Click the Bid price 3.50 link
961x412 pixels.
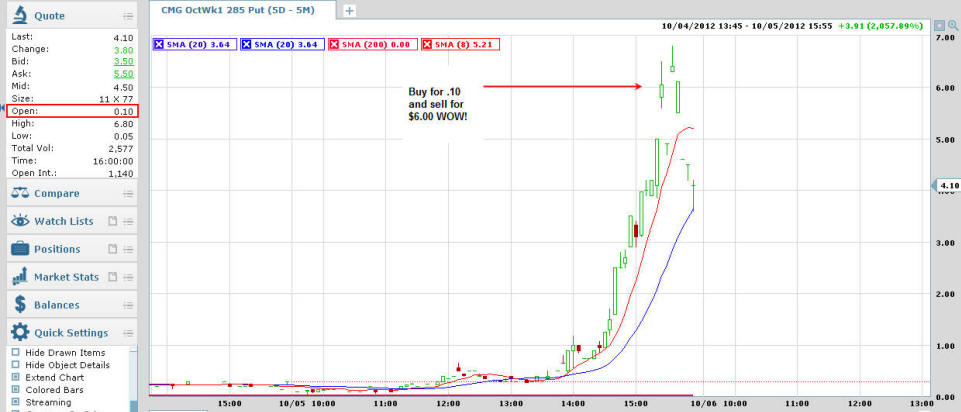click(x=123, y=61)
